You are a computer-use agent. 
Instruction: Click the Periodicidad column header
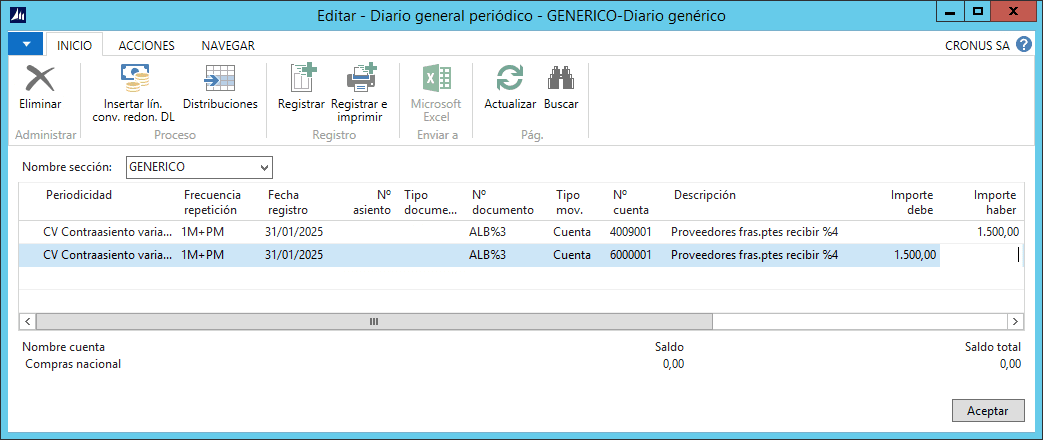pyautogui.click(x=79, y=195)
